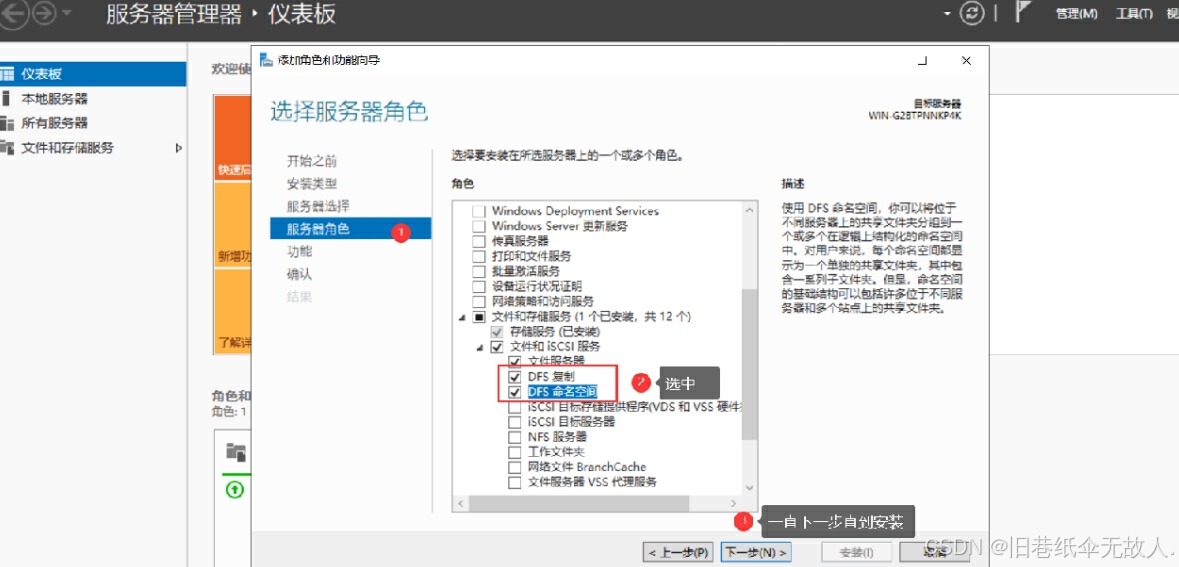Collapse 文件和存储服务 tree node arrow
1179x567 pixels.
[x=462, y=317]
